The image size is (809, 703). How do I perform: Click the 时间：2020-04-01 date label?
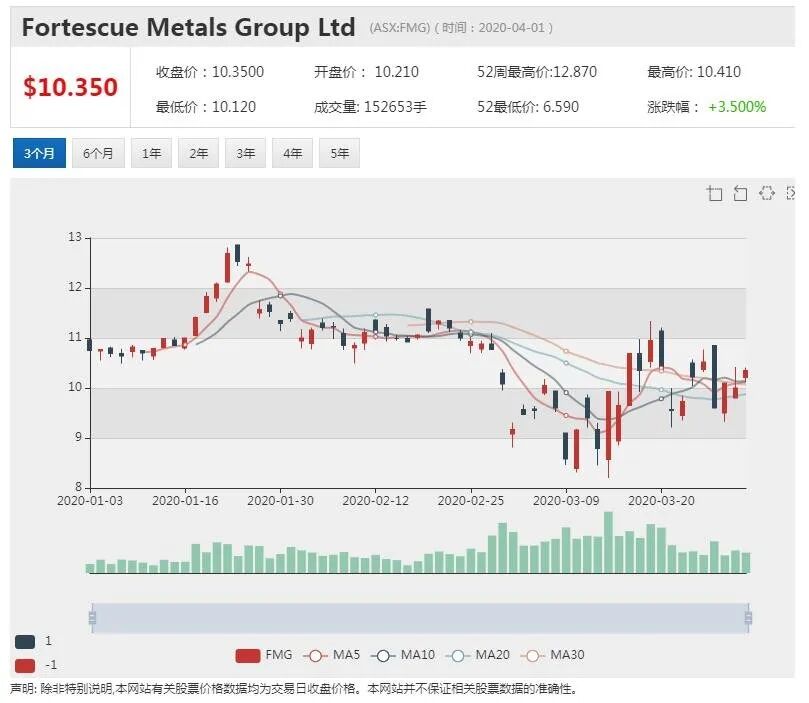(x=494, y=28)
